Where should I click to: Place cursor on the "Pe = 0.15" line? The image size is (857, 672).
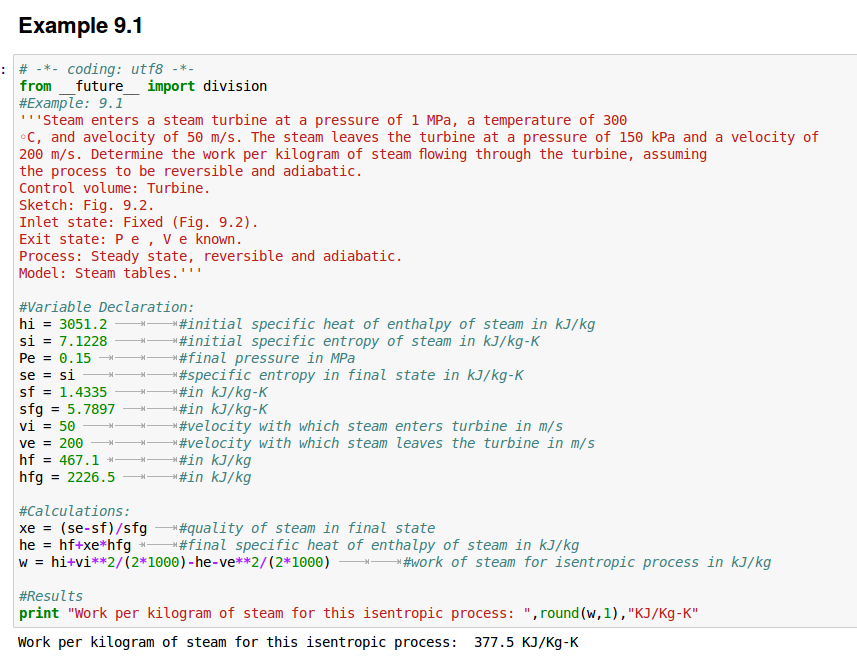(x=55, y=358)
